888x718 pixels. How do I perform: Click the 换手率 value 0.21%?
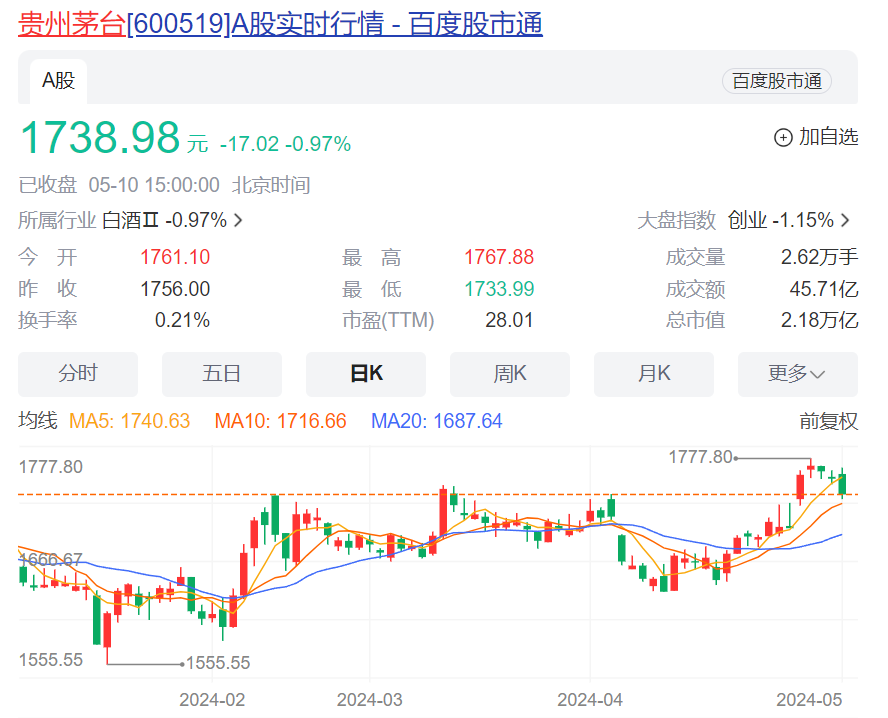point(182,320)
